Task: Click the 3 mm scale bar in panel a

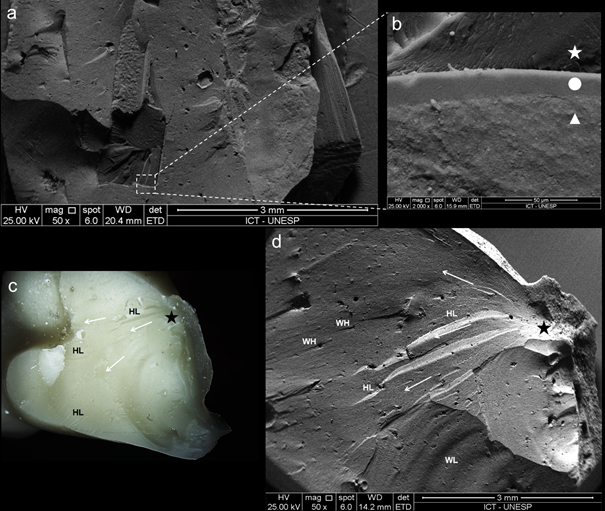Action: click(x=272, y=209)
